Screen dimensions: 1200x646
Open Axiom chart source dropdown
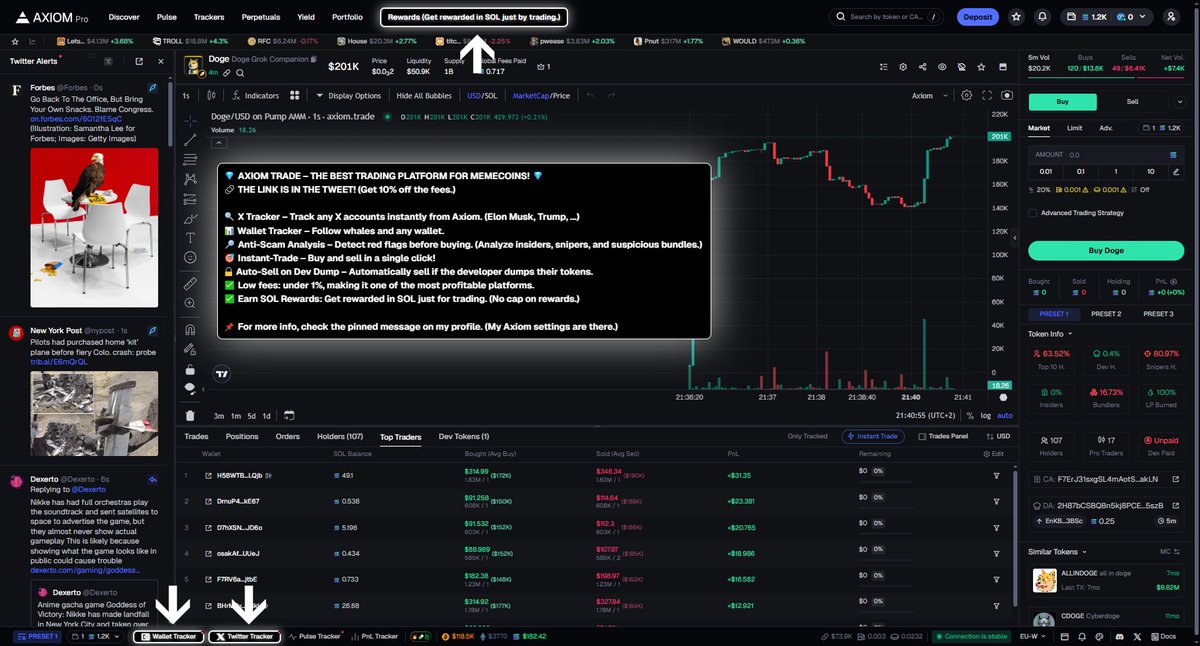coord(929,95)
